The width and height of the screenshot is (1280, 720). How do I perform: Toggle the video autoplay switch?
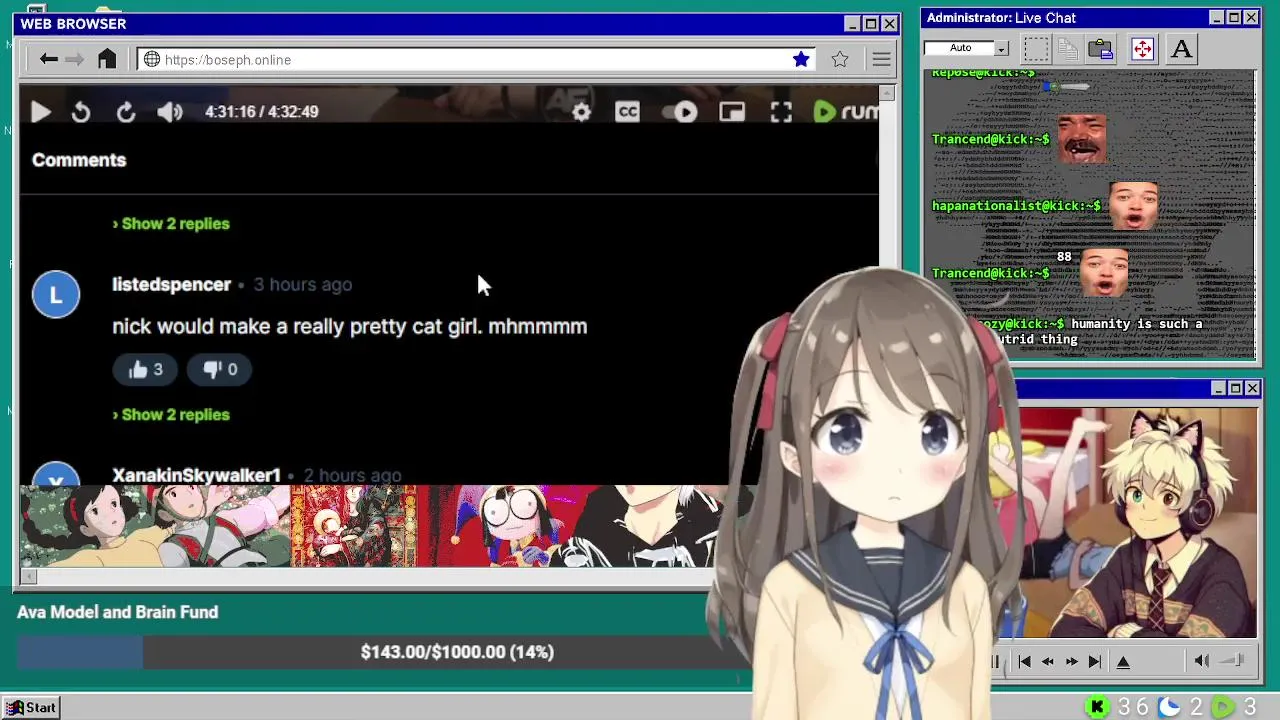680,112
